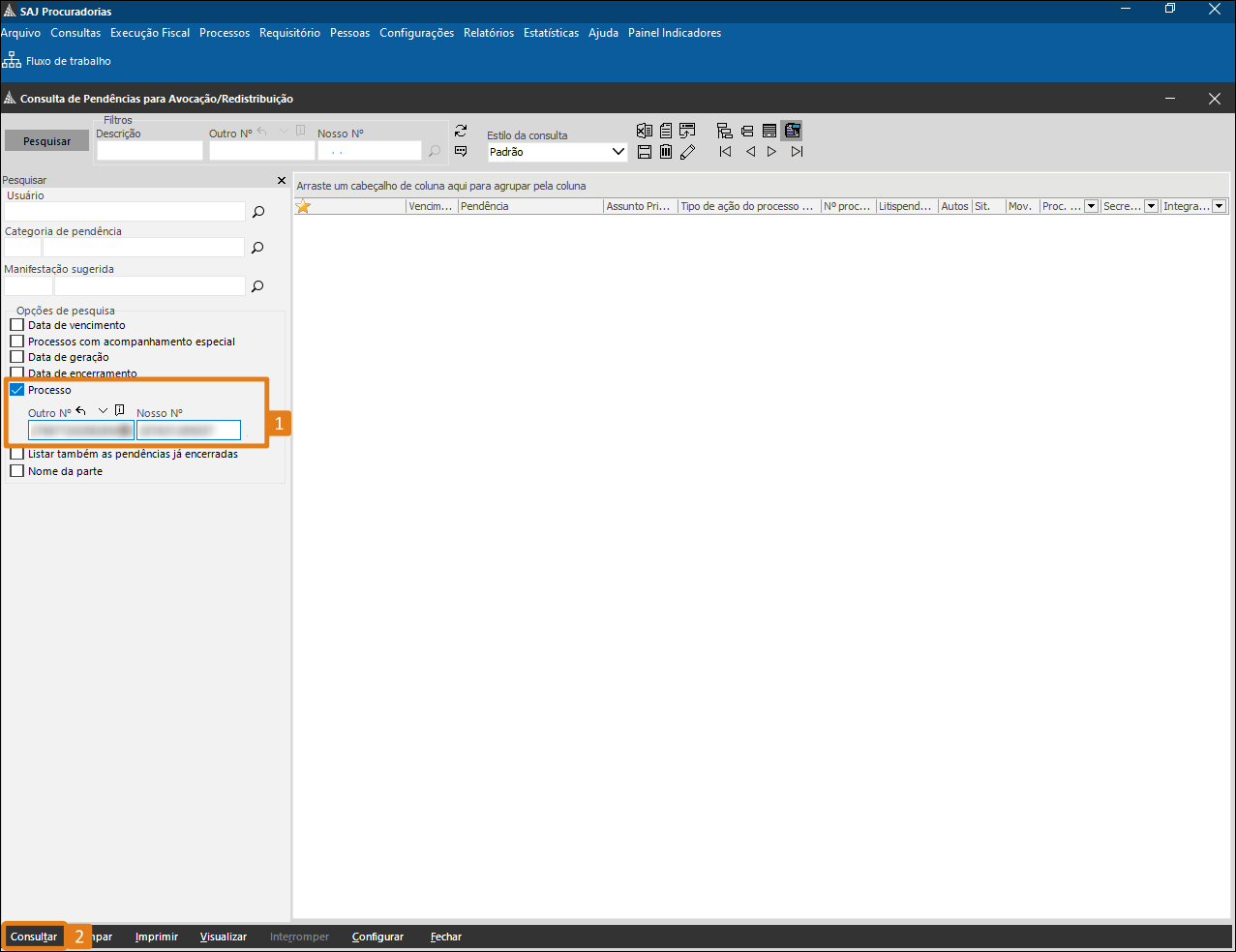Click the refresh arrows icon
1236x952 pixels.
pos(461,131)
